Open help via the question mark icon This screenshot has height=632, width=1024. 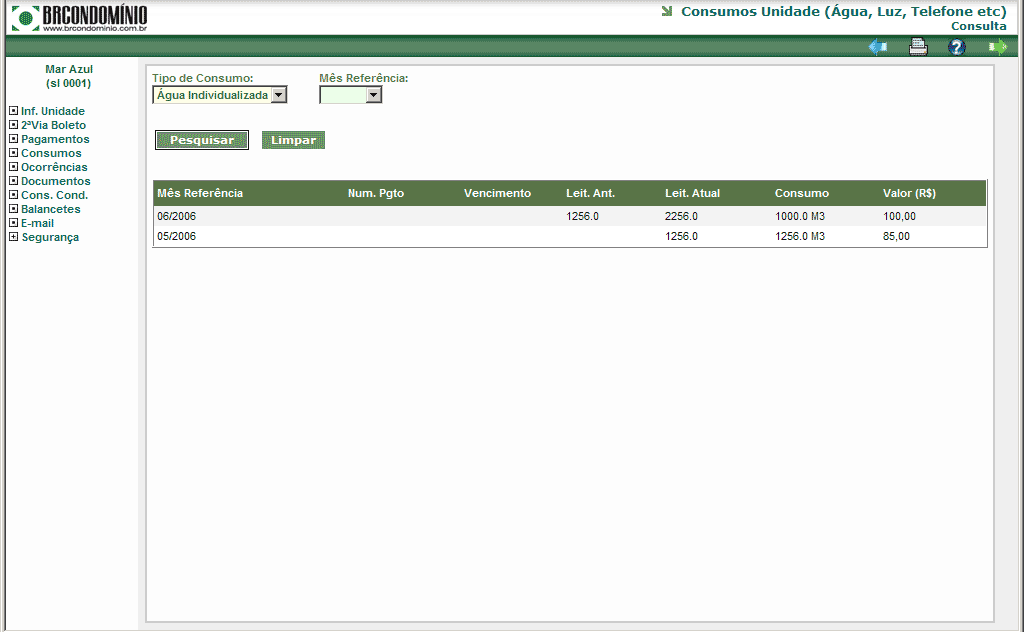[957, 47]
